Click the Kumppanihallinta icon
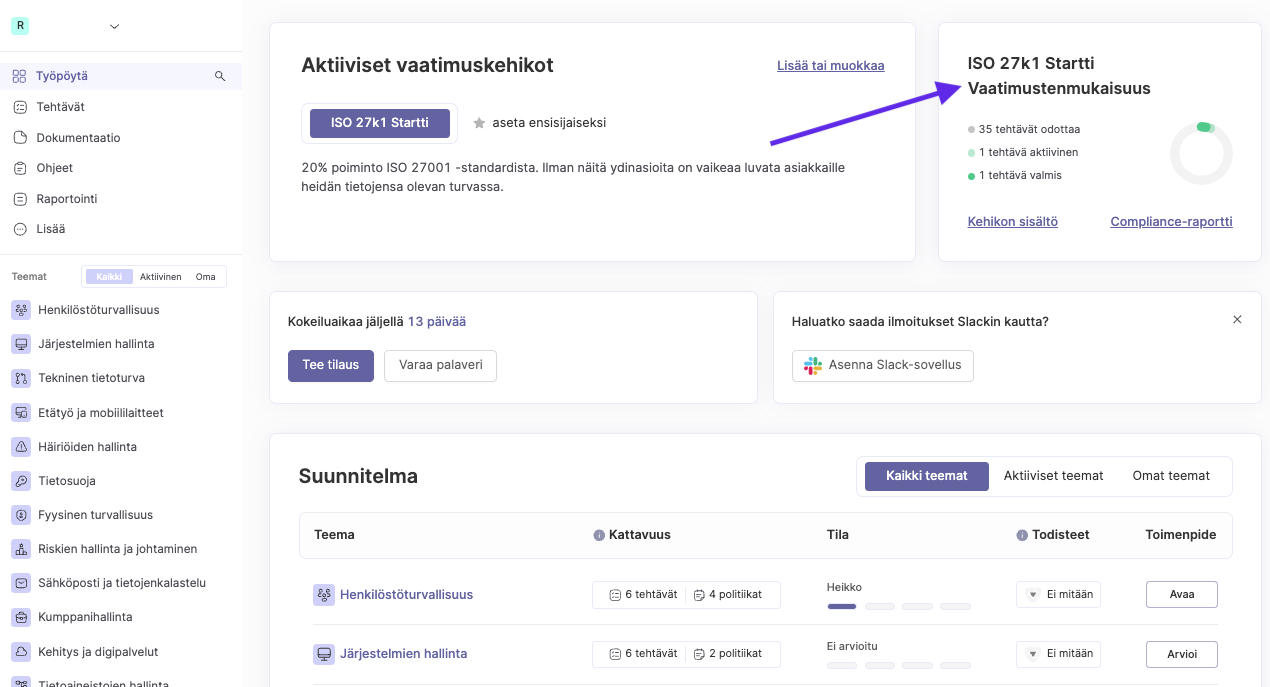Screen dimensions: 1270x687 (21, 617)
